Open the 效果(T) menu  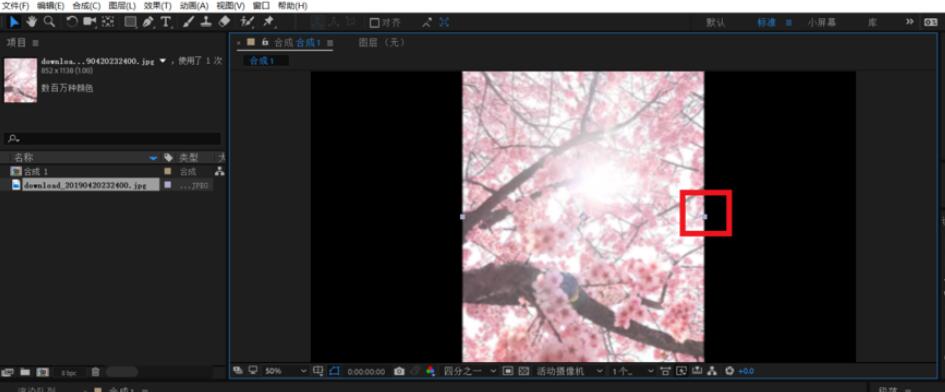[x=158, y=5]
